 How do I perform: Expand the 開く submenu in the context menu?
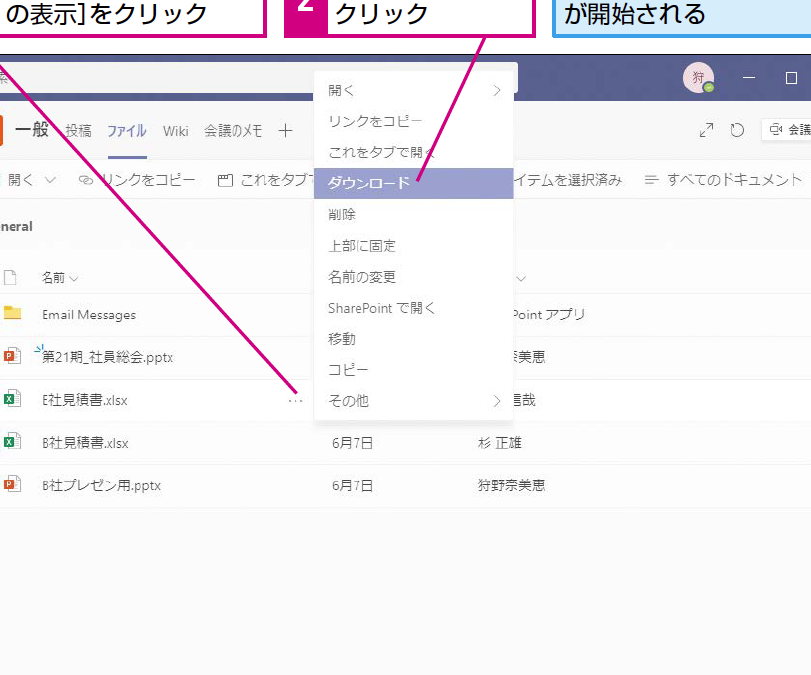click(x=497, y=90)
